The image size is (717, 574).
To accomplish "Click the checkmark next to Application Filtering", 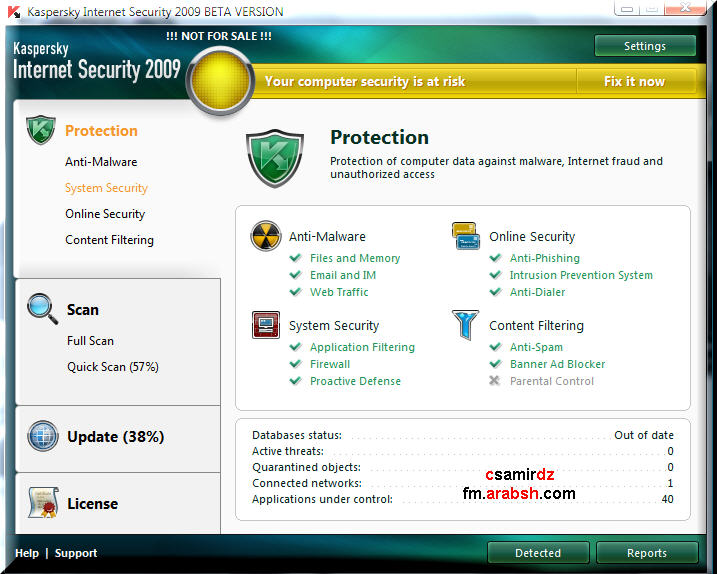I will click(295, 347).
